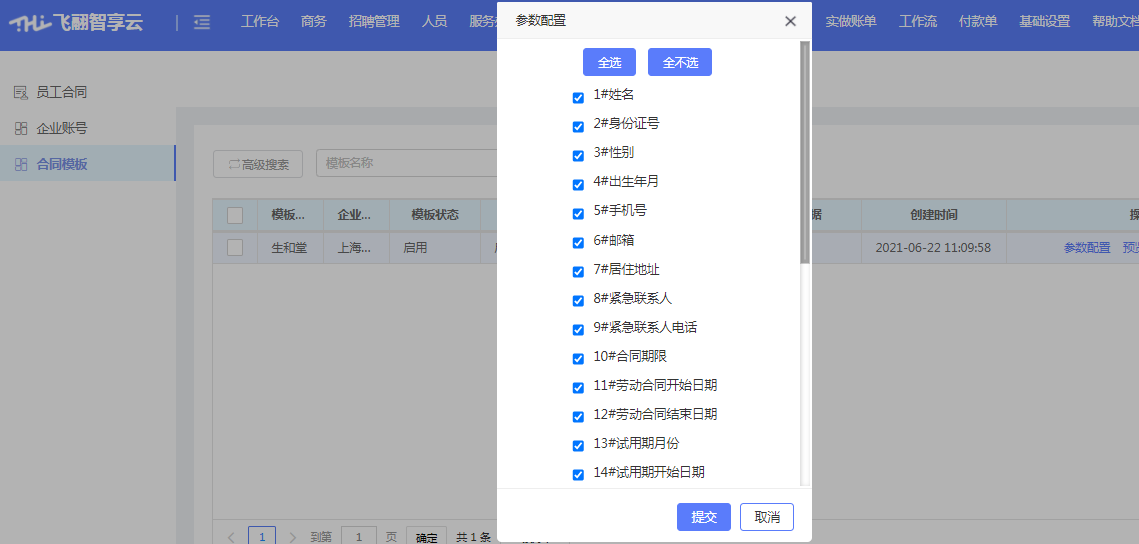
Task: Open 工作流 menu
Action: click(917, 22)
